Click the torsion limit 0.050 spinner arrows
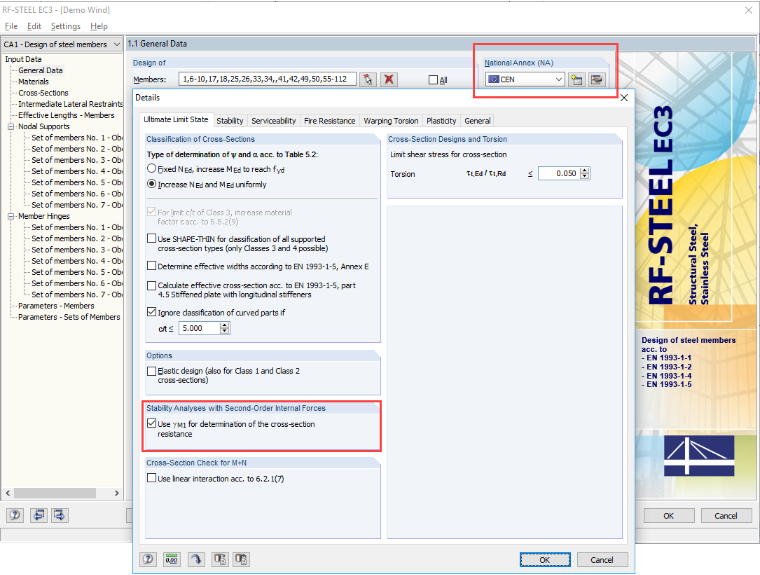760x575 pixels. point(585,173)
